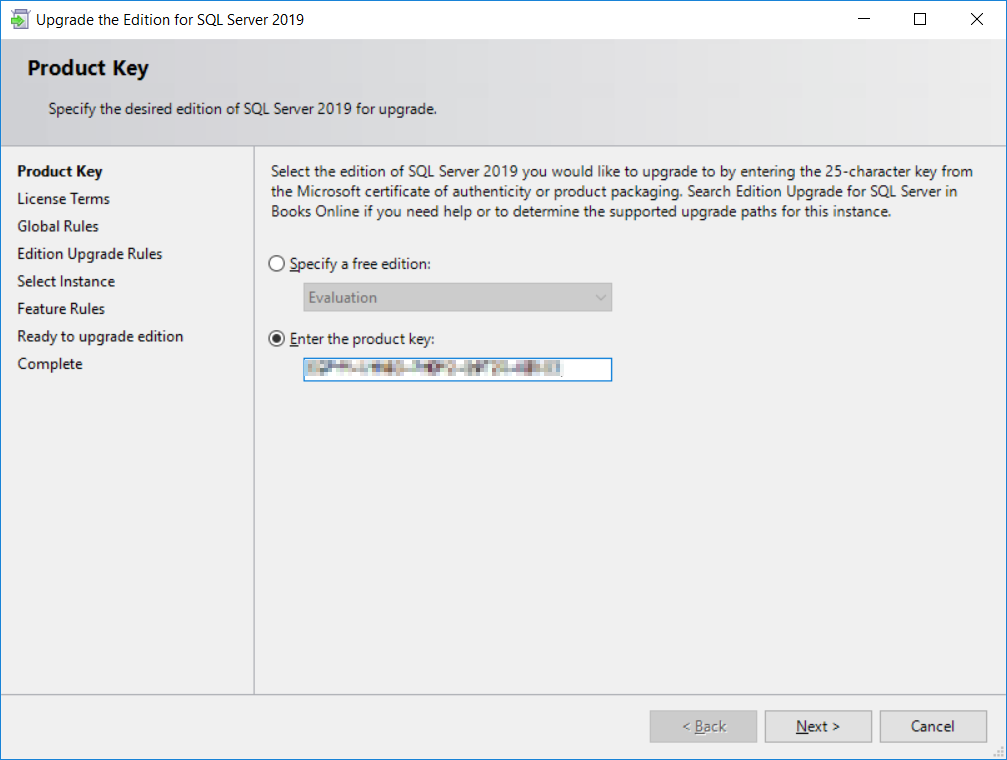The width and height of the screenshot is (1007, 760).
Task: Select the Global Rules step
Action: click(58, 226)
